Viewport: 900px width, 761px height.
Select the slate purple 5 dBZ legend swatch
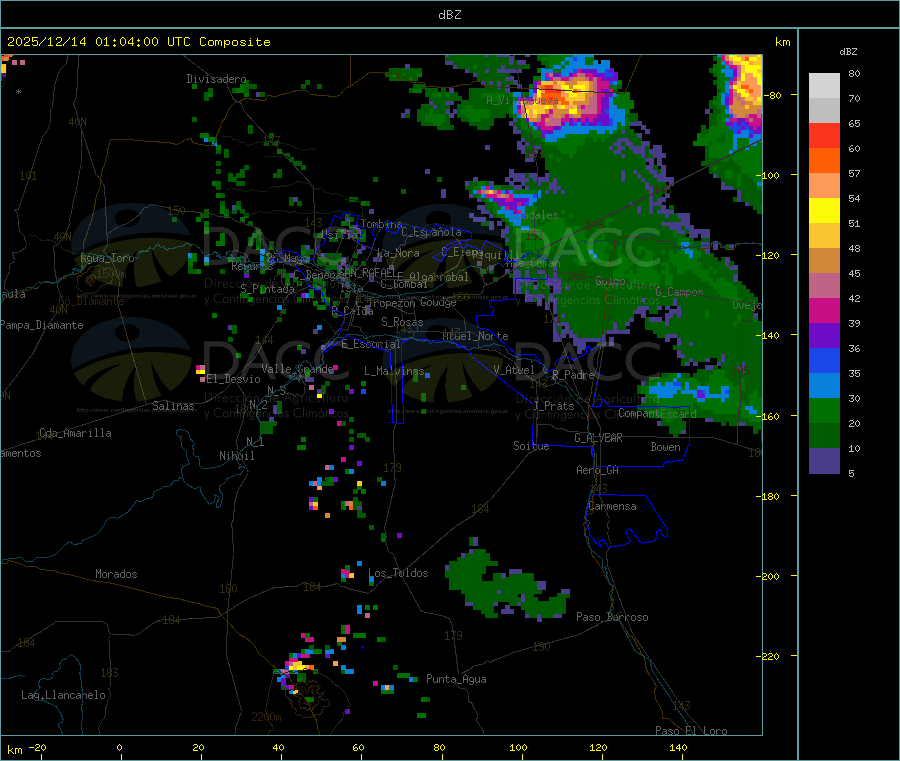pyautogui.click(x=824, y=461)
